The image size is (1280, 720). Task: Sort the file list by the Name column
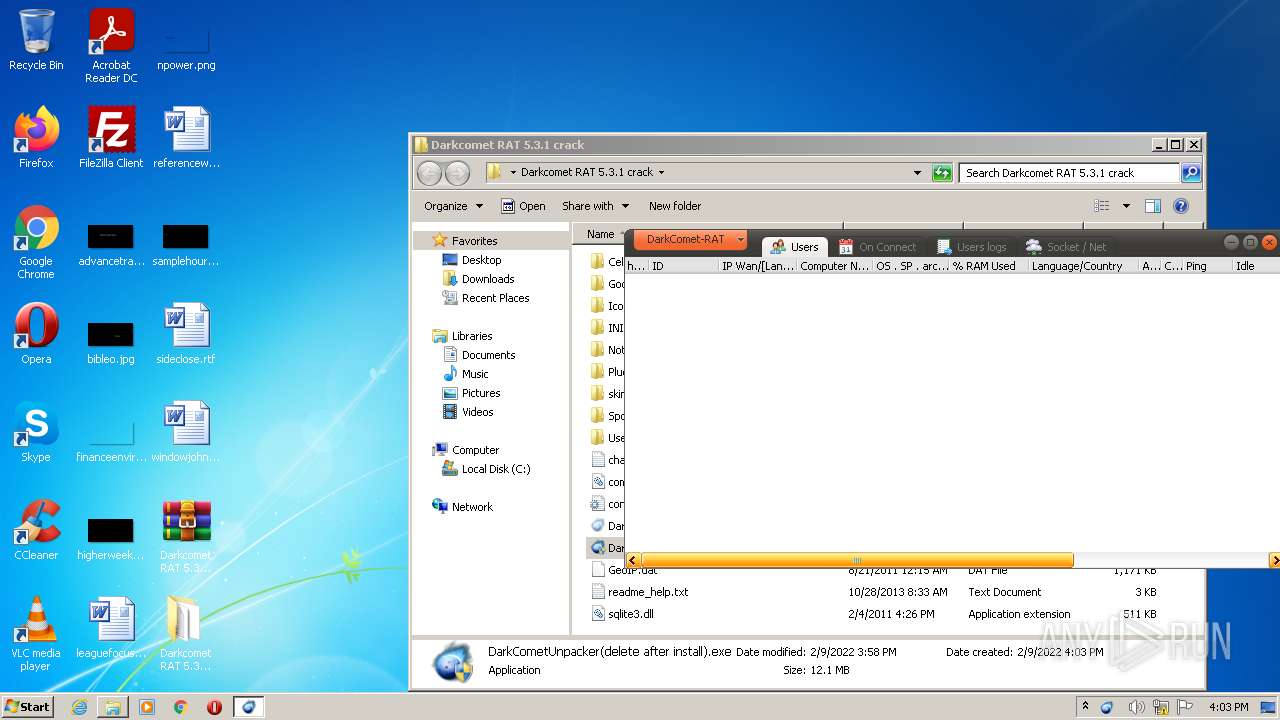point(600,234)
